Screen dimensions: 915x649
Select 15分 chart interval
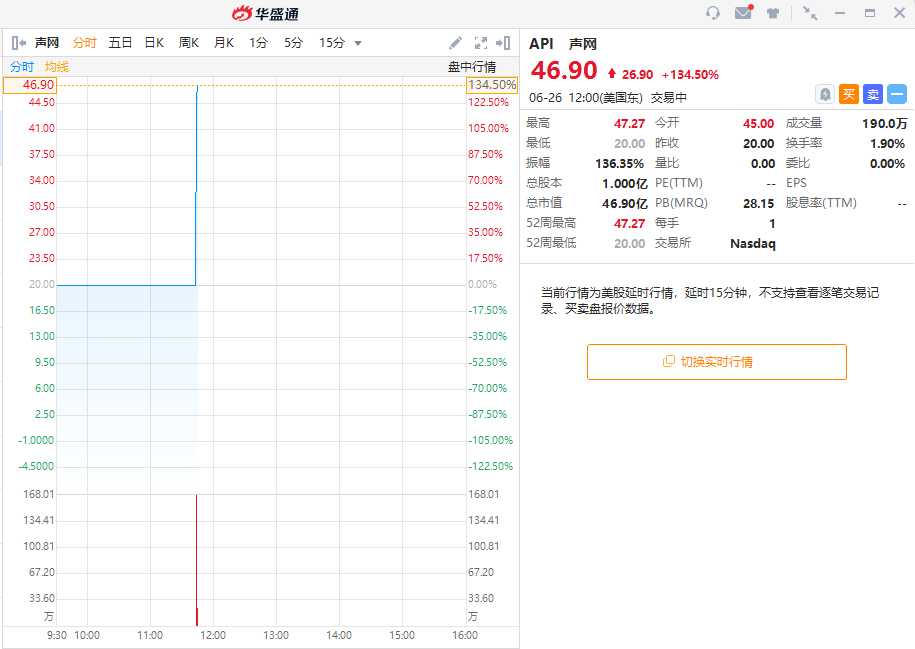coord(332,43)
